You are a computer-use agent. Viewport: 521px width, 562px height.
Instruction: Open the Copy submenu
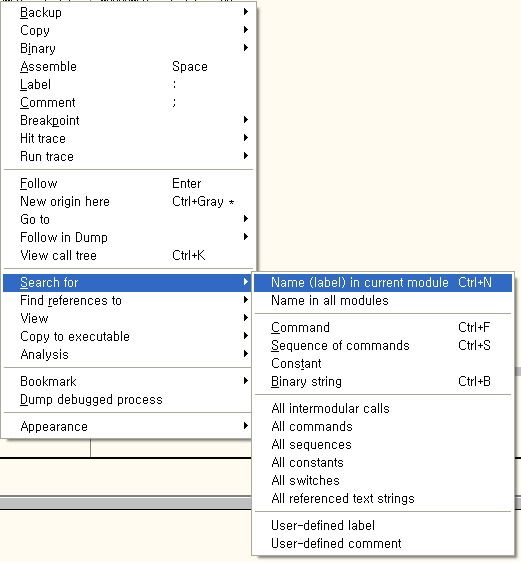128,30
